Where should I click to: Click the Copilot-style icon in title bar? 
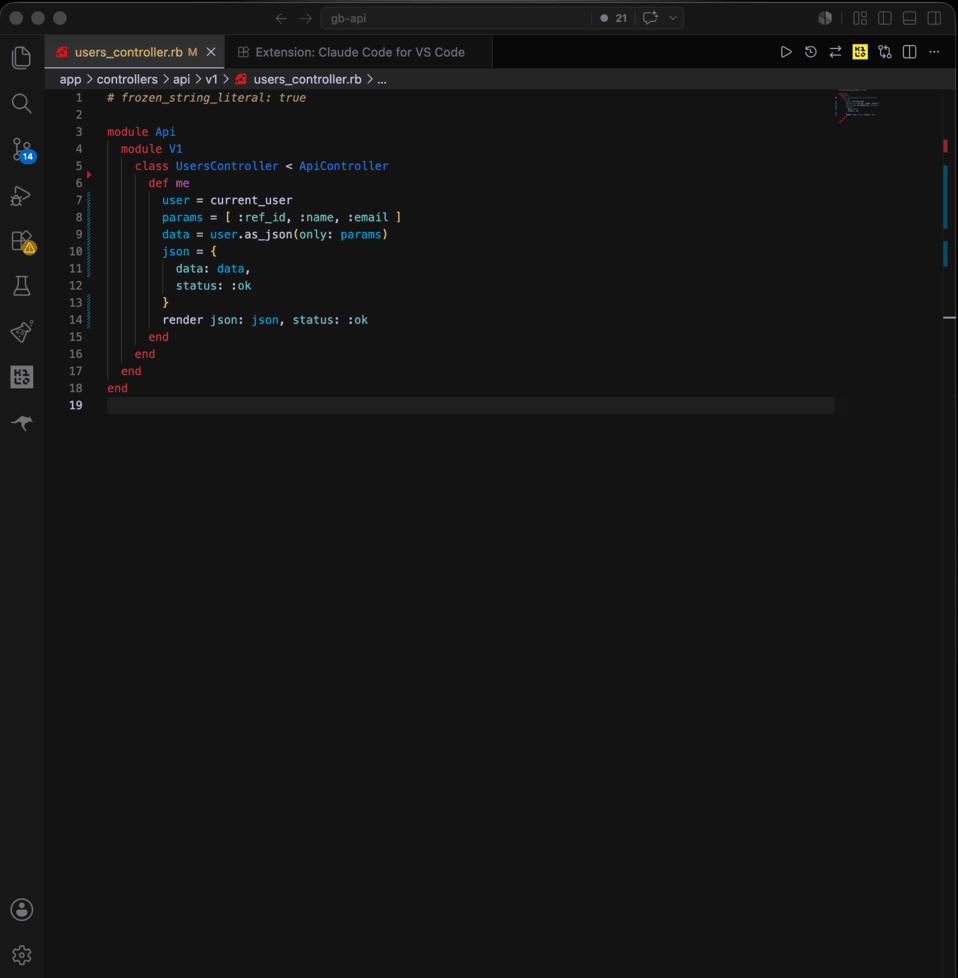825,18
